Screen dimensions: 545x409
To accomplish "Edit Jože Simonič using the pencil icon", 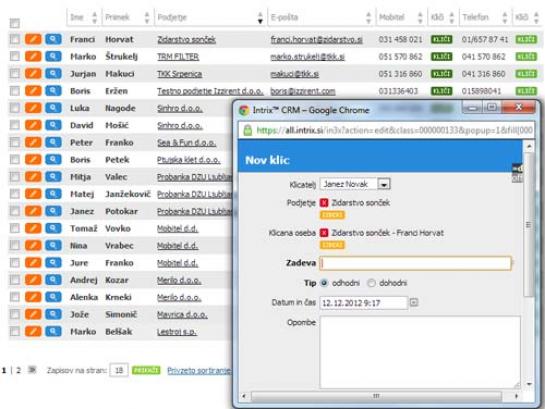I will click(33, 314).
